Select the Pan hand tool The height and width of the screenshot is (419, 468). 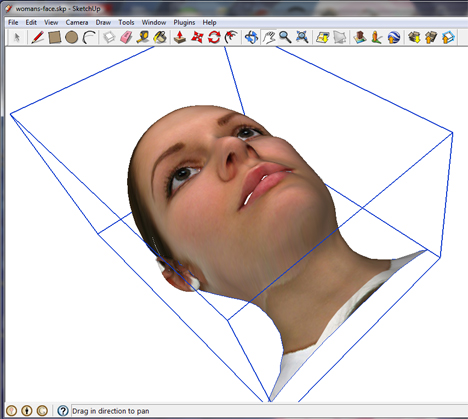(269, 37)
